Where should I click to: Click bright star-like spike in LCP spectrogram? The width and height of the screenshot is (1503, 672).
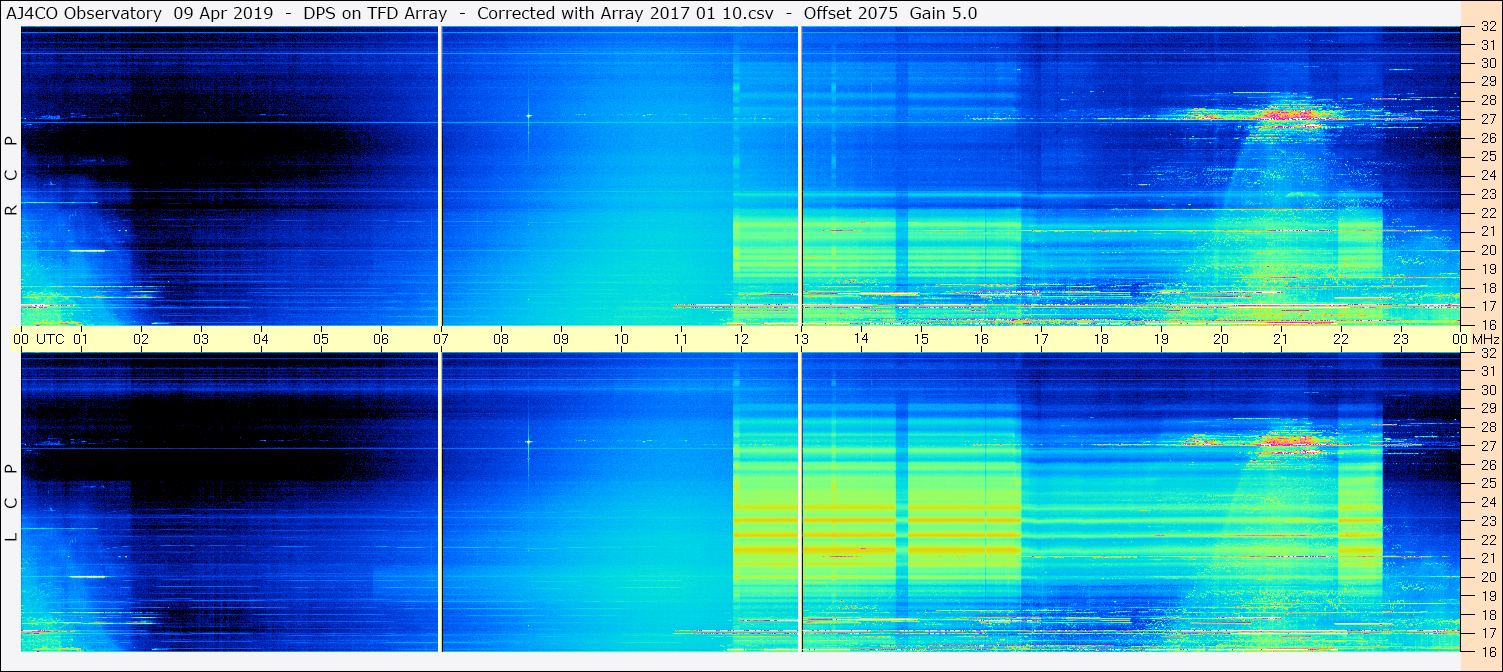click(528, 442)
